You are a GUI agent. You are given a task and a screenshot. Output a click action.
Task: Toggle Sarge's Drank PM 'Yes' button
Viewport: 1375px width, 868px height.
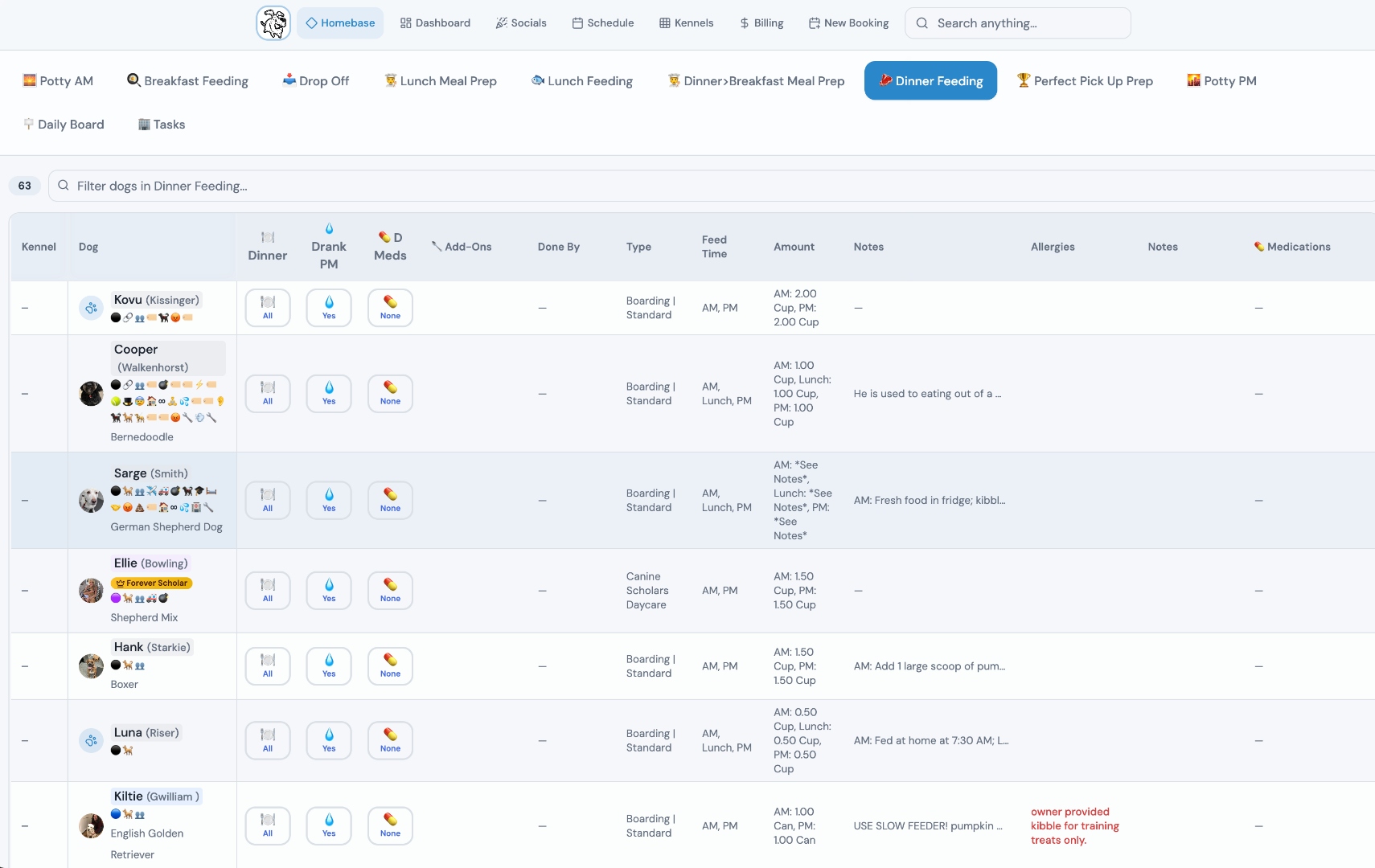pos(329,500)
